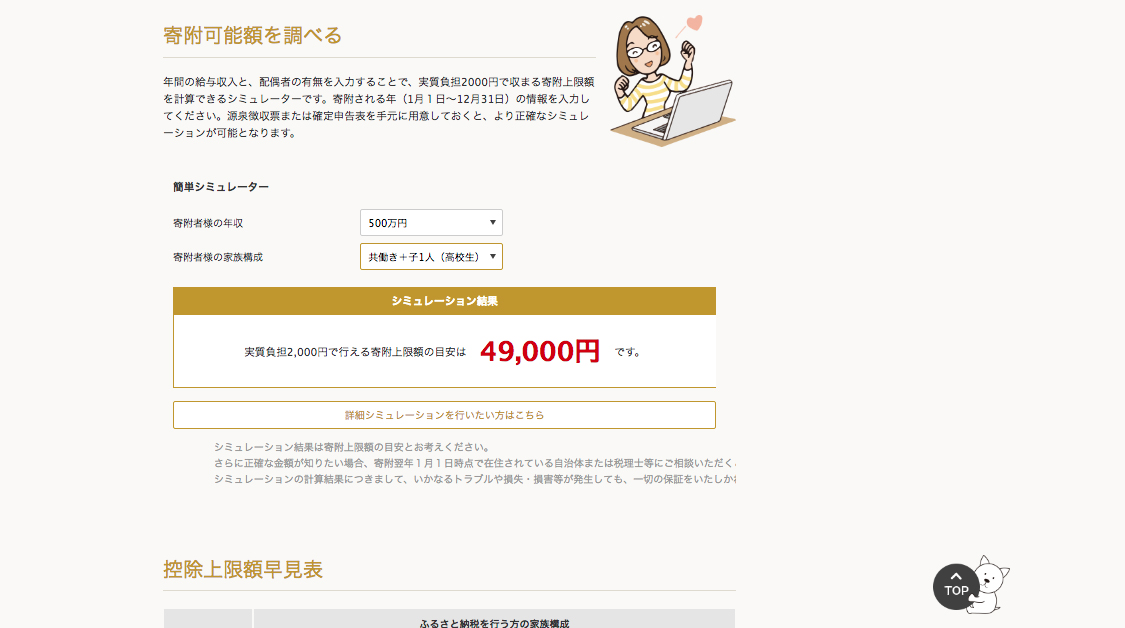
Task: Click the シミュレーション結果 gold header bar
Action: pos(444,300)
